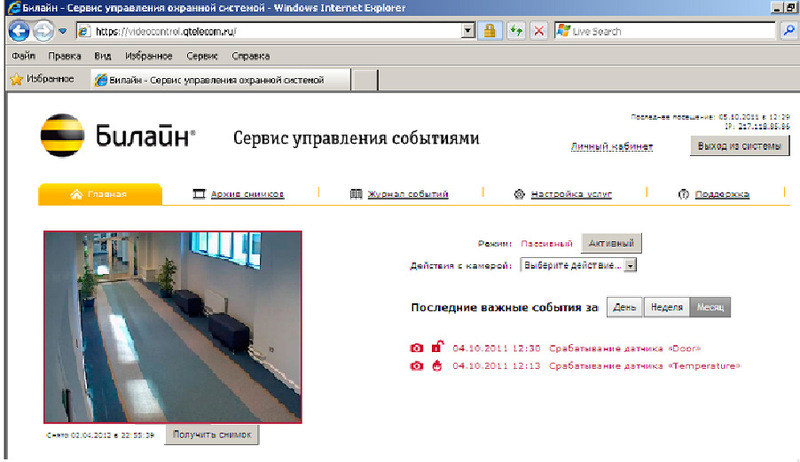This screenshot has width=800, height=462.
Task: Click the security lock icon
Action: (490, 32)
